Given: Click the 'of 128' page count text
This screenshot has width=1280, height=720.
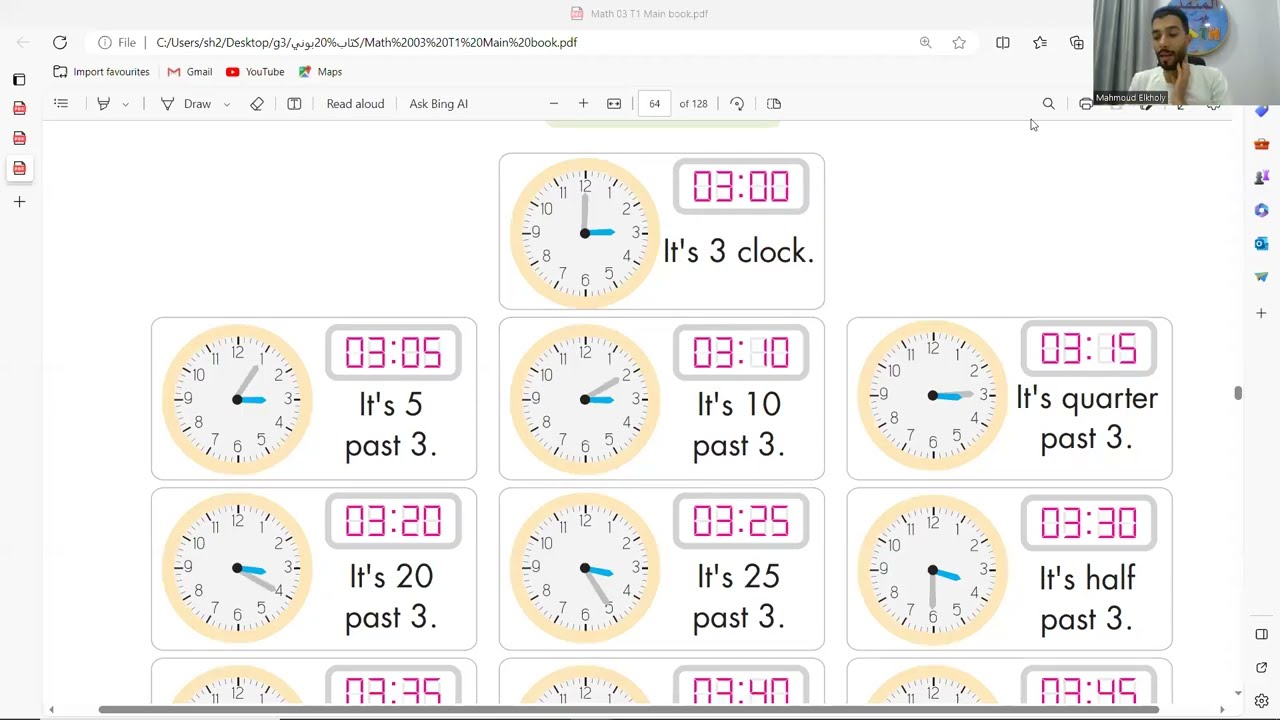Looking at the screenshot, I should 693,104.
